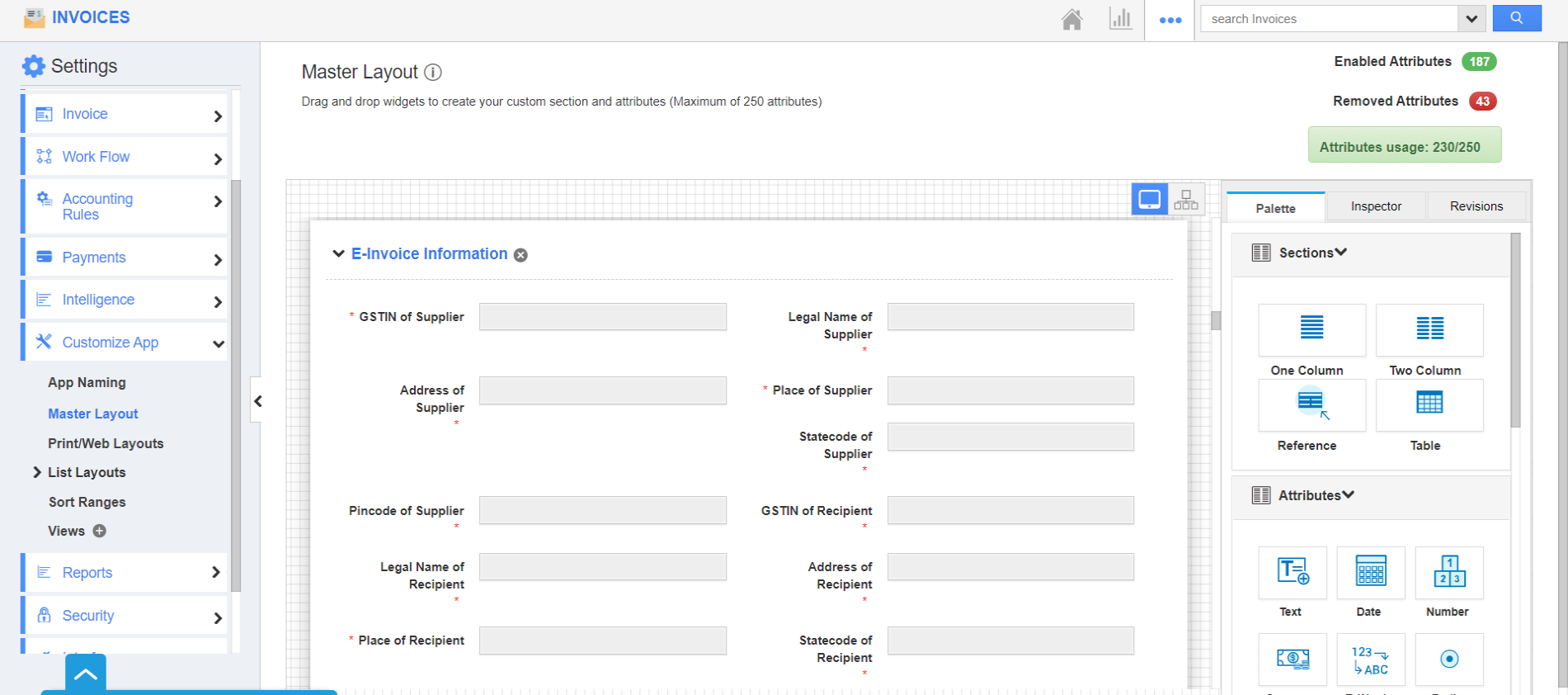Switch to hierarchy view toggle

pyautogui.click(x=1186, y=200)
